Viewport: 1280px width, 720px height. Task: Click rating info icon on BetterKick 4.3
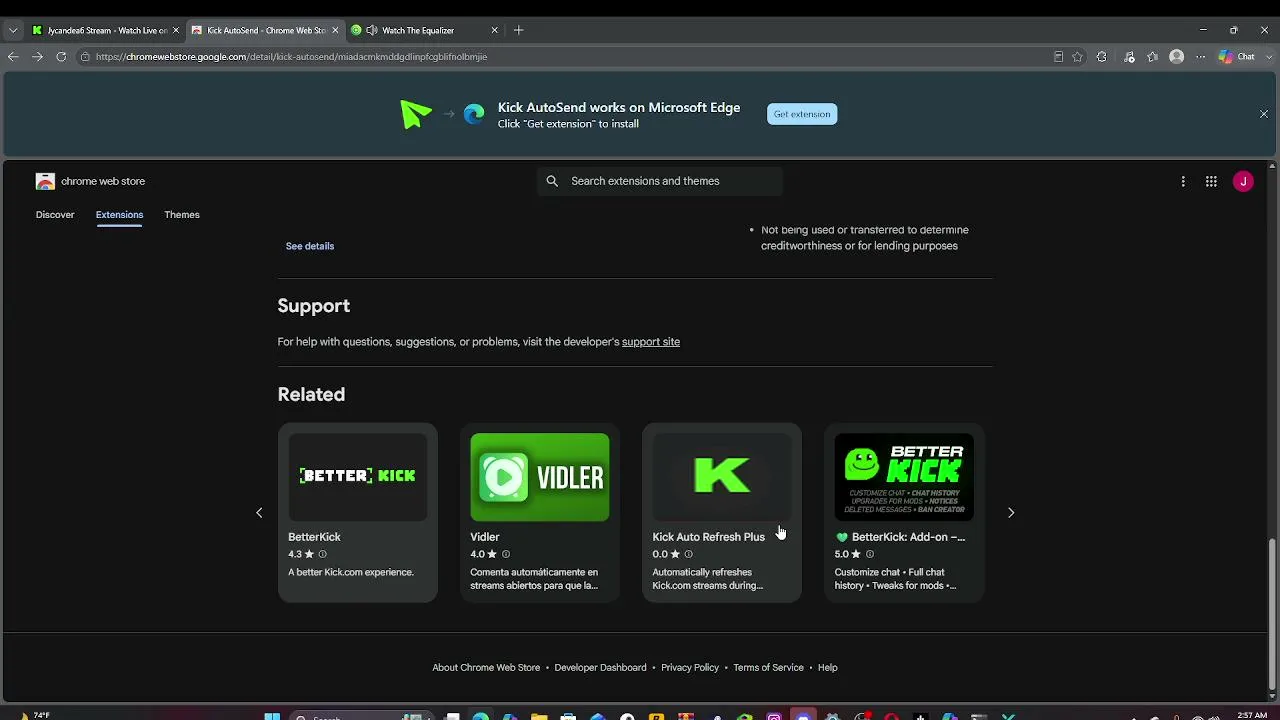pos(322,554)
